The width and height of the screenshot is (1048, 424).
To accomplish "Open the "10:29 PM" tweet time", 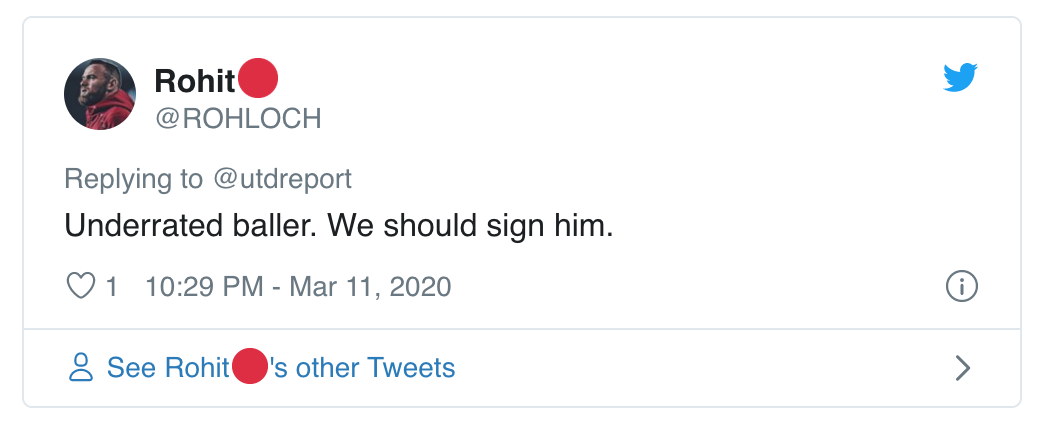I will [x=202, y=288].
